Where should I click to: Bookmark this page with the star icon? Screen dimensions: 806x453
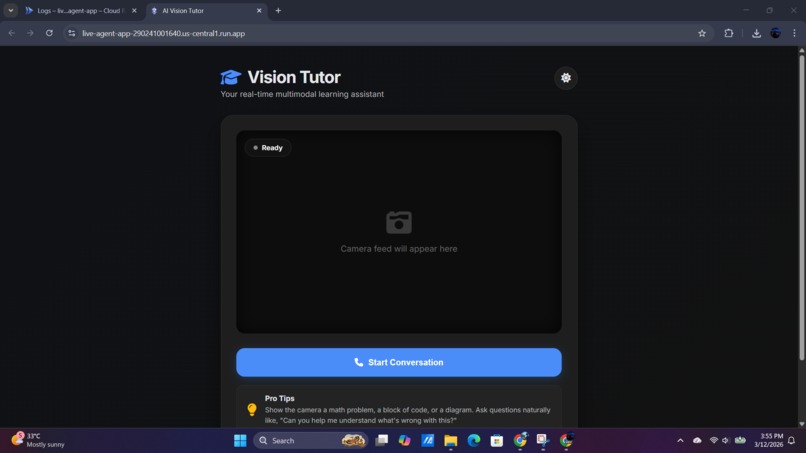pos(702,33)
